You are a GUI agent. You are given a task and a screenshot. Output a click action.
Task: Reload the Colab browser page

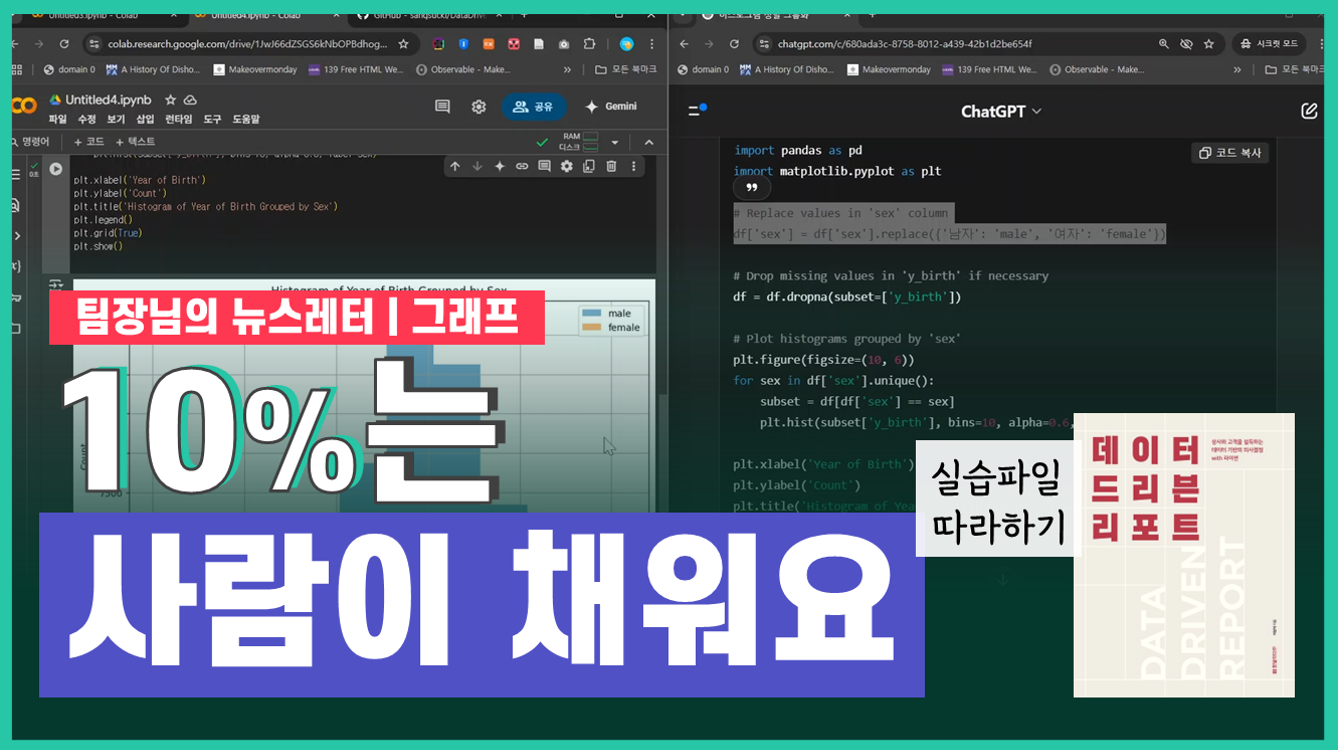point(64,44)
